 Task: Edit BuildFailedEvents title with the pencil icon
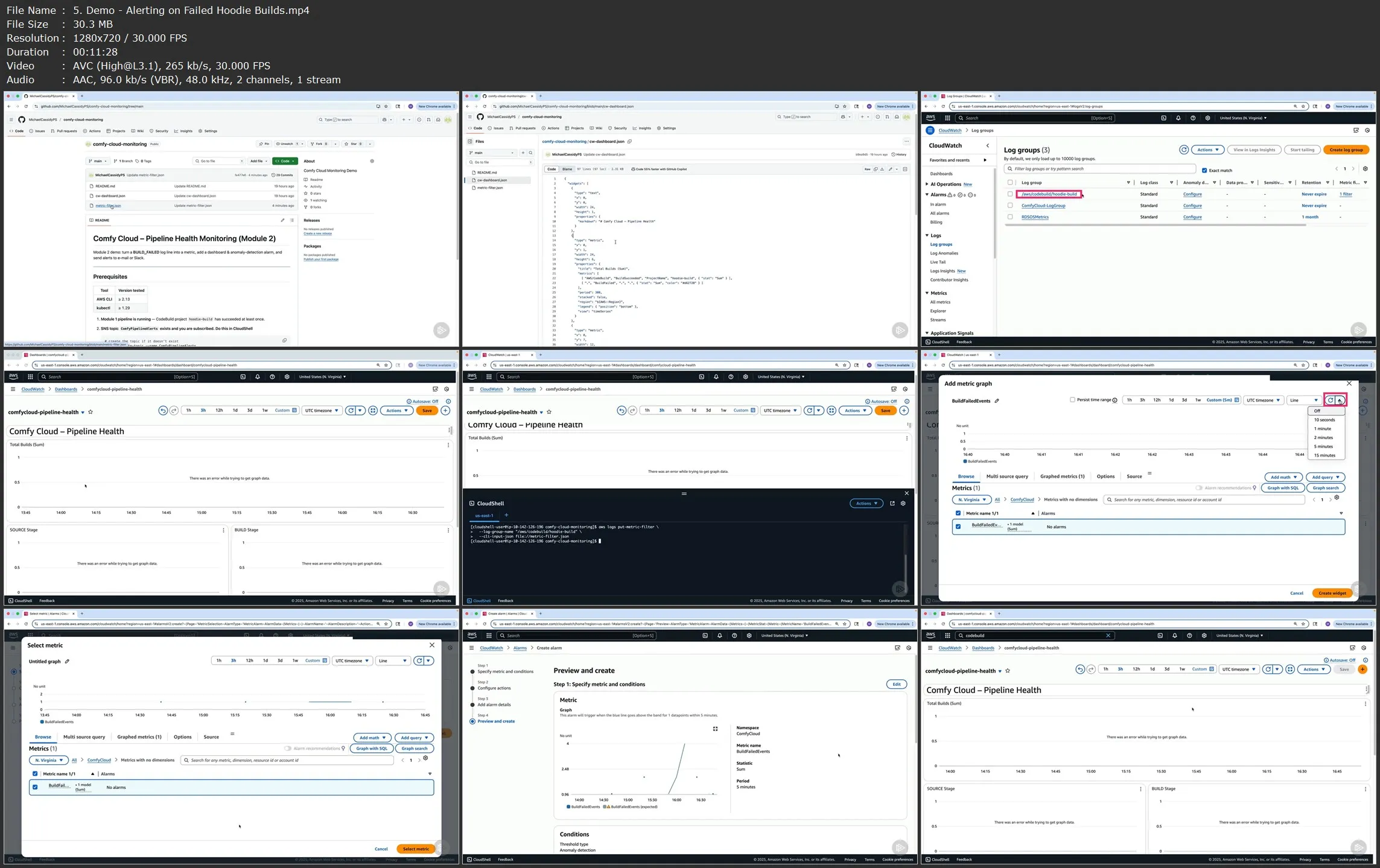(997, 401)
